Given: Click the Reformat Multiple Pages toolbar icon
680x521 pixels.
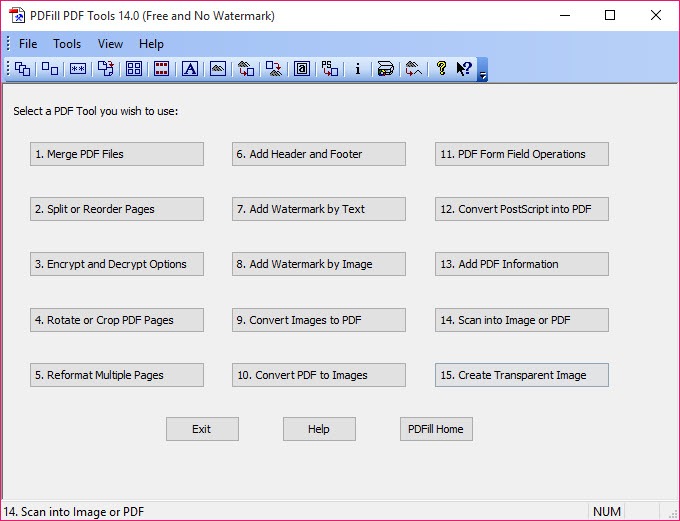Looking at the screenshot, I should coord(134,69).
